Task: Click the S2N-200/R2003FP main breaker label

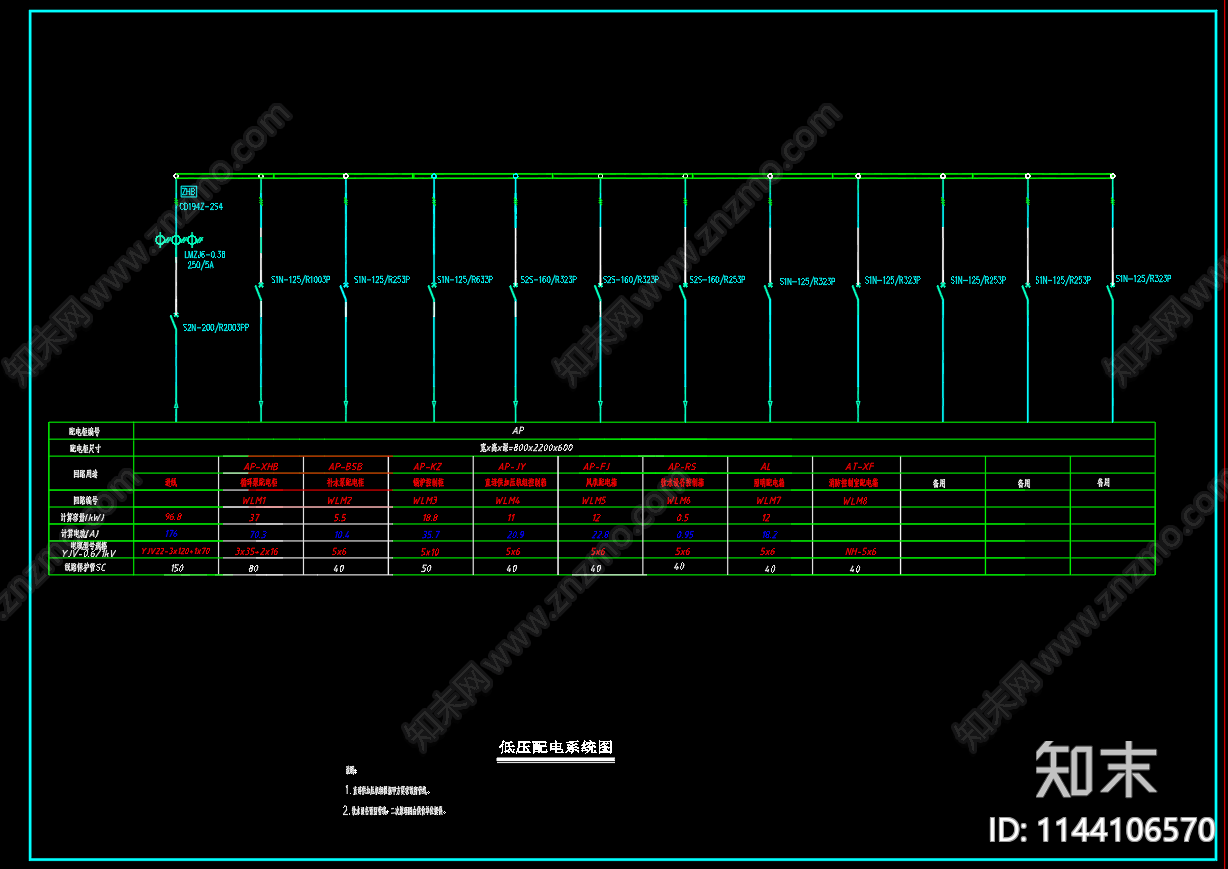Action: tap(216, 327)
